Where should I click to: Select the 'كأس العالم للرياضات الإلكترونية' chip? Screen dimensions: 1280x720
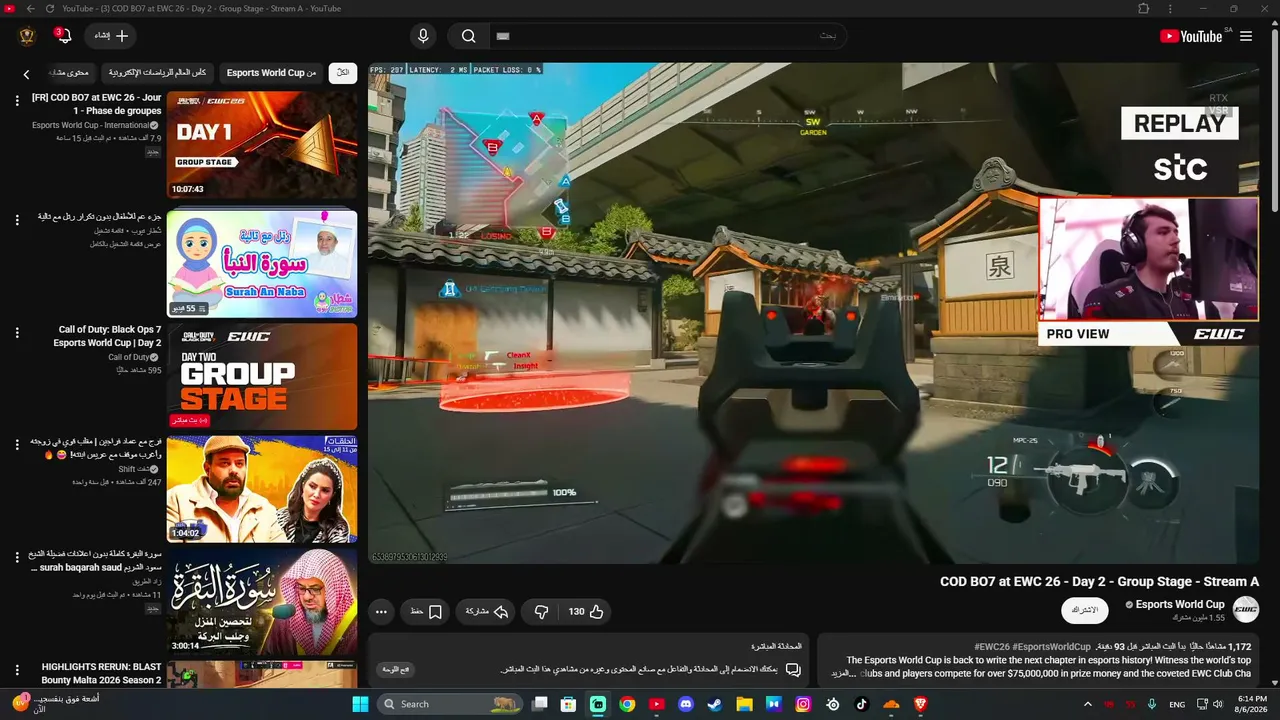158,73
